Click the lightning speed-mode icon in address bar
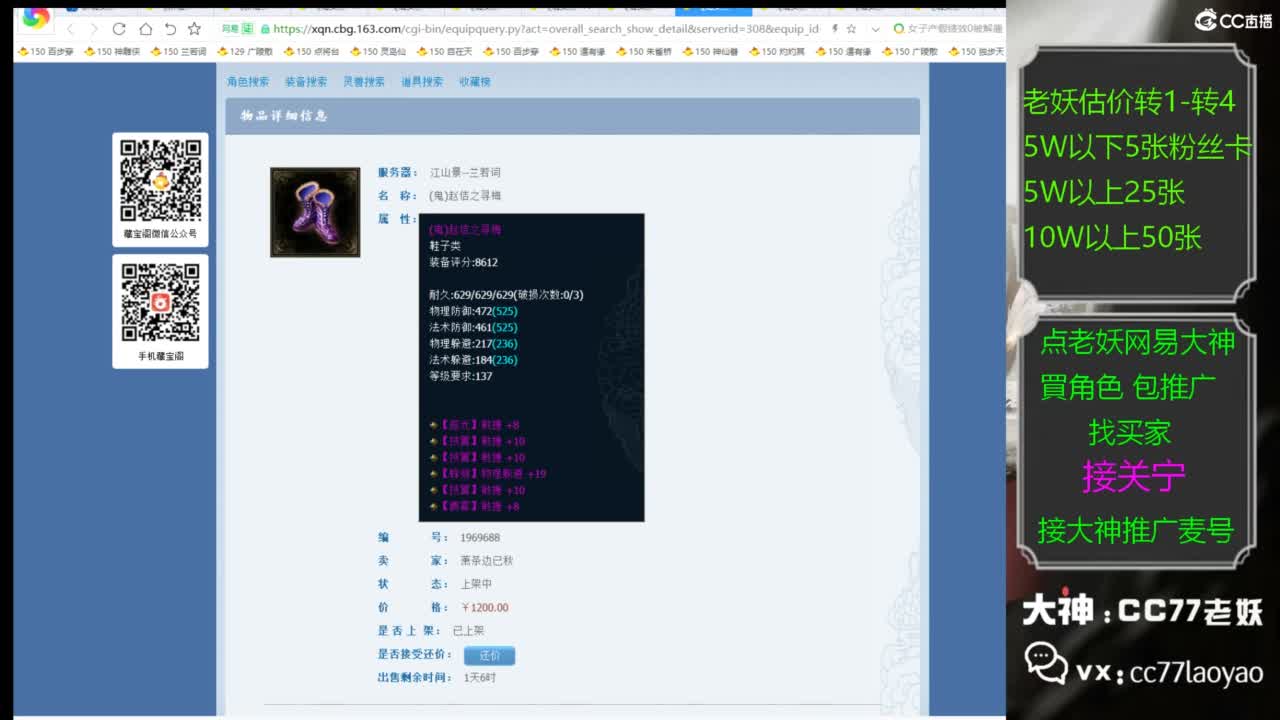 point(835,29)
